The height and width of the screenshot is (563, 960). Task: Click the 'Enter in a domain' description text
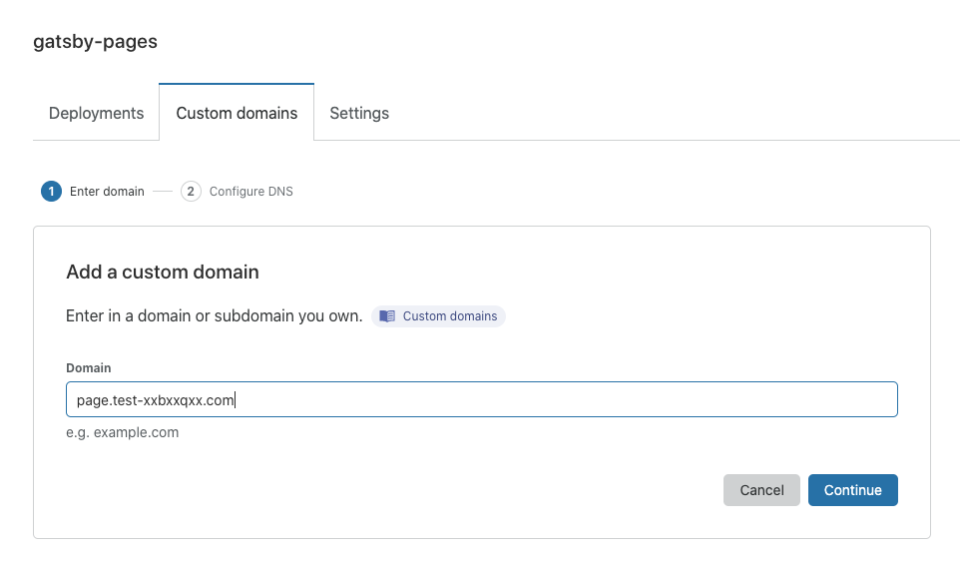(150, 316)
